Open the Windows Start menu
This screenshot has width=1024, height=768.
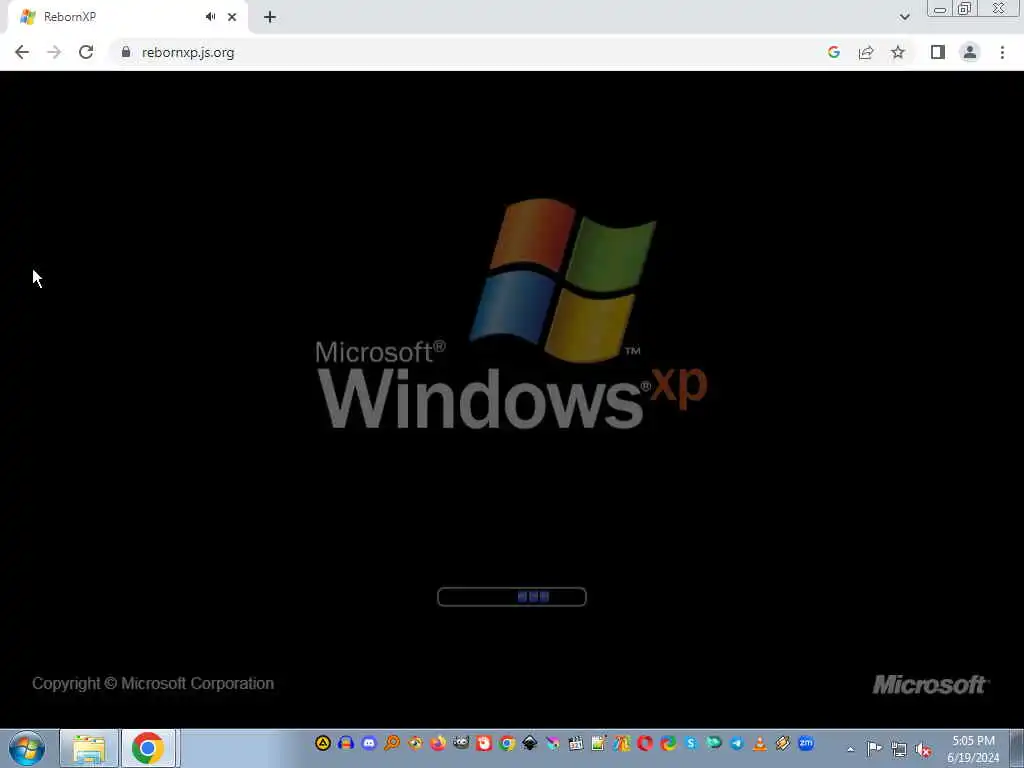(27, 748)
